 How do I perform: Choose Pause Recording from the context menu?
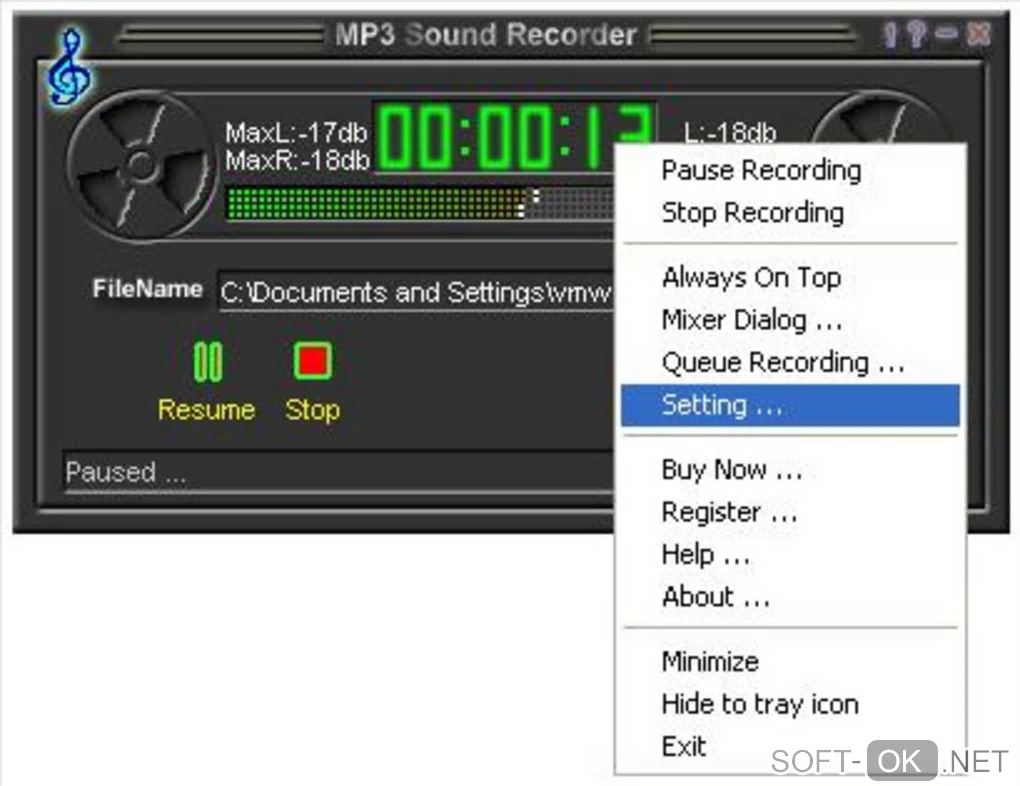click(790, 171)
